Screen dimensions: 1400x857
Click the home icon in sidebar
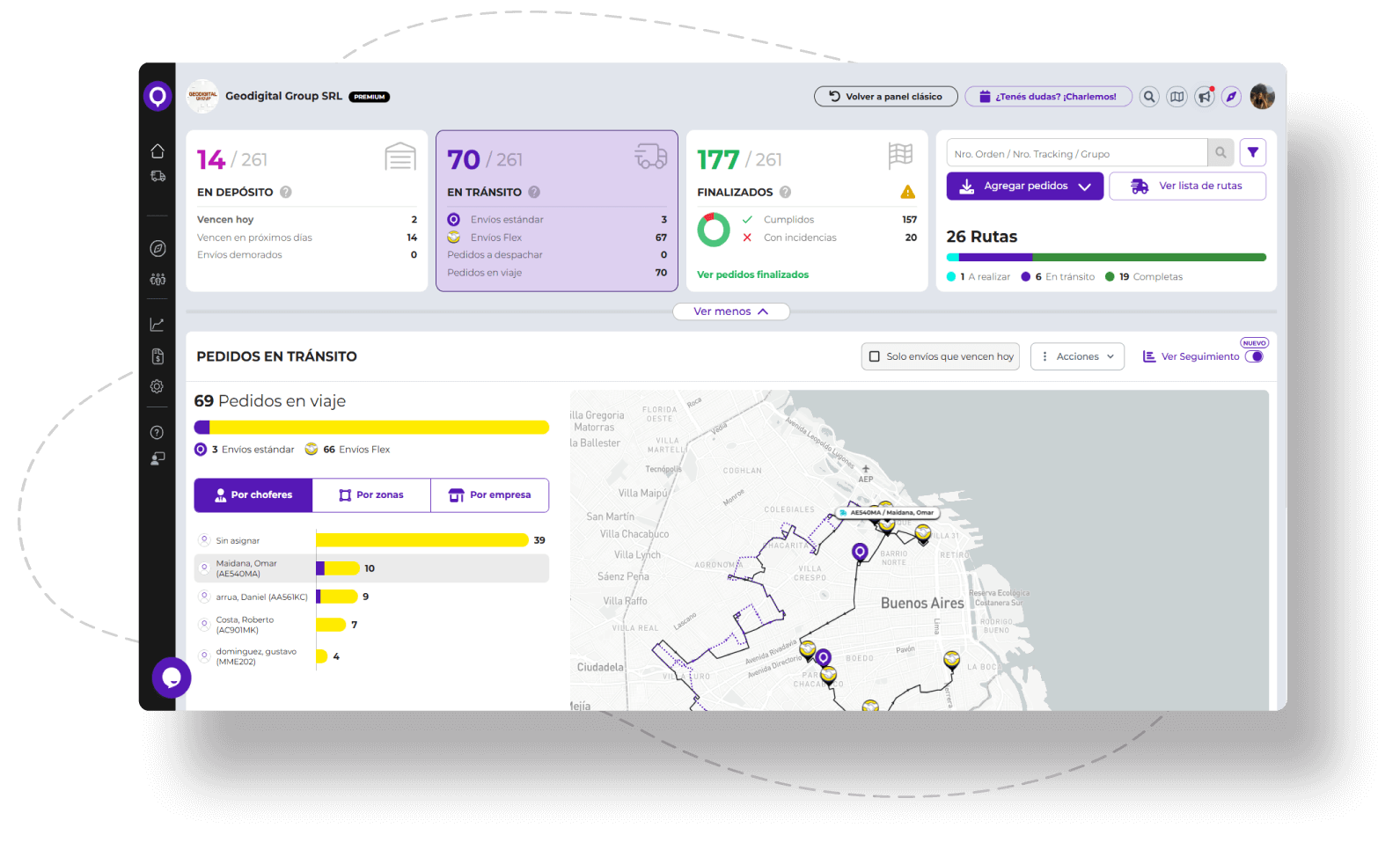tap(158, 151)
